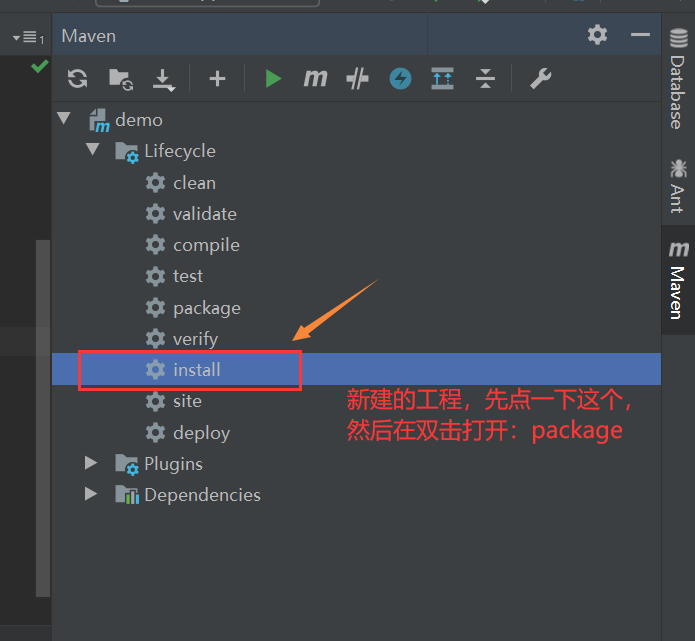Select the Dependencies folder row
Viewport: 695px width, 641px height.
(x=356, y=495)
